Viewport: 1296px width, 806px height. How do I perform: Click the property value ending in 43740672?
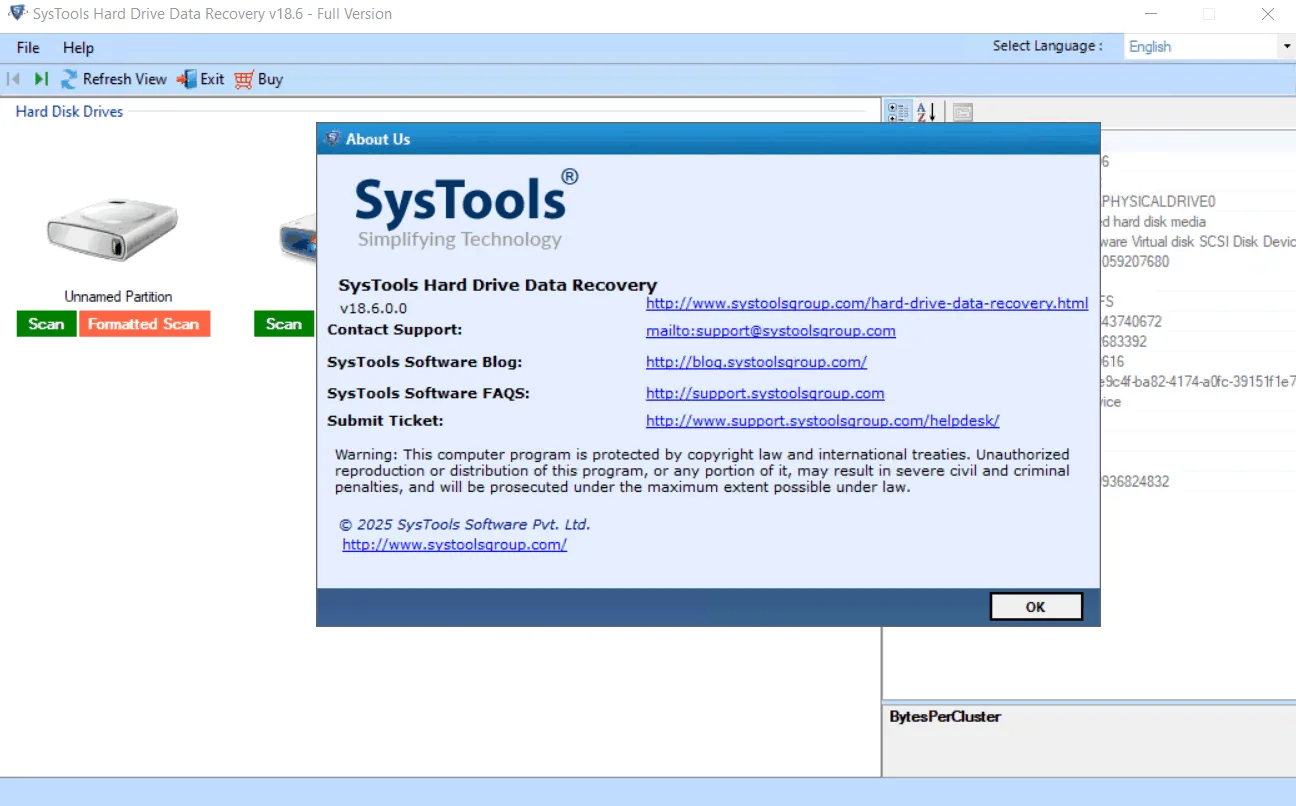(x=1132, y=322)
